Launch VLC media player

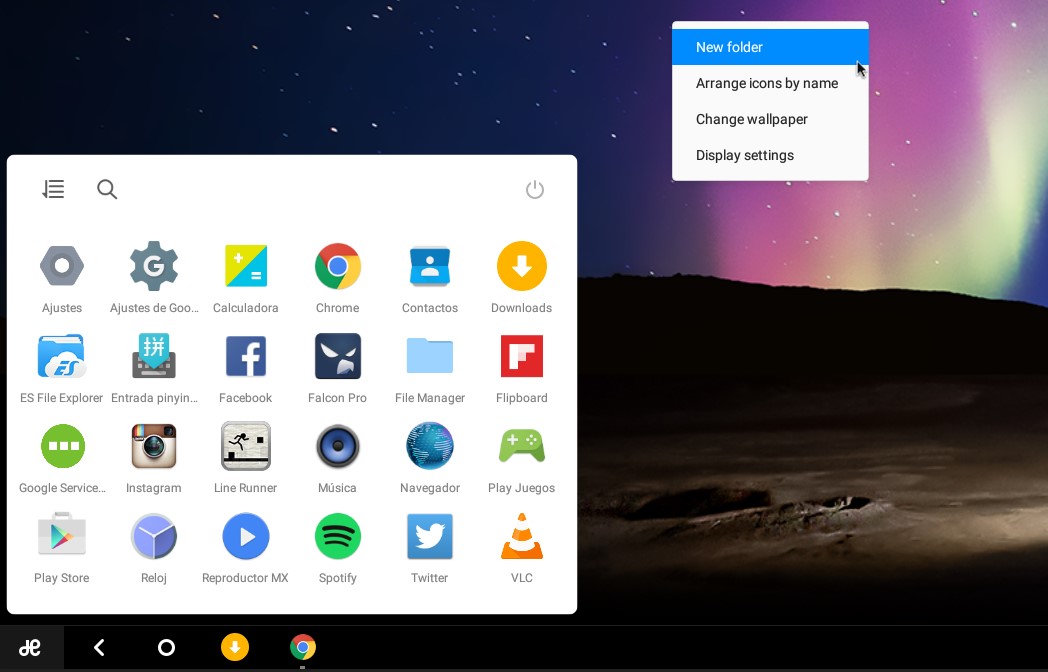tap(521, 536)
